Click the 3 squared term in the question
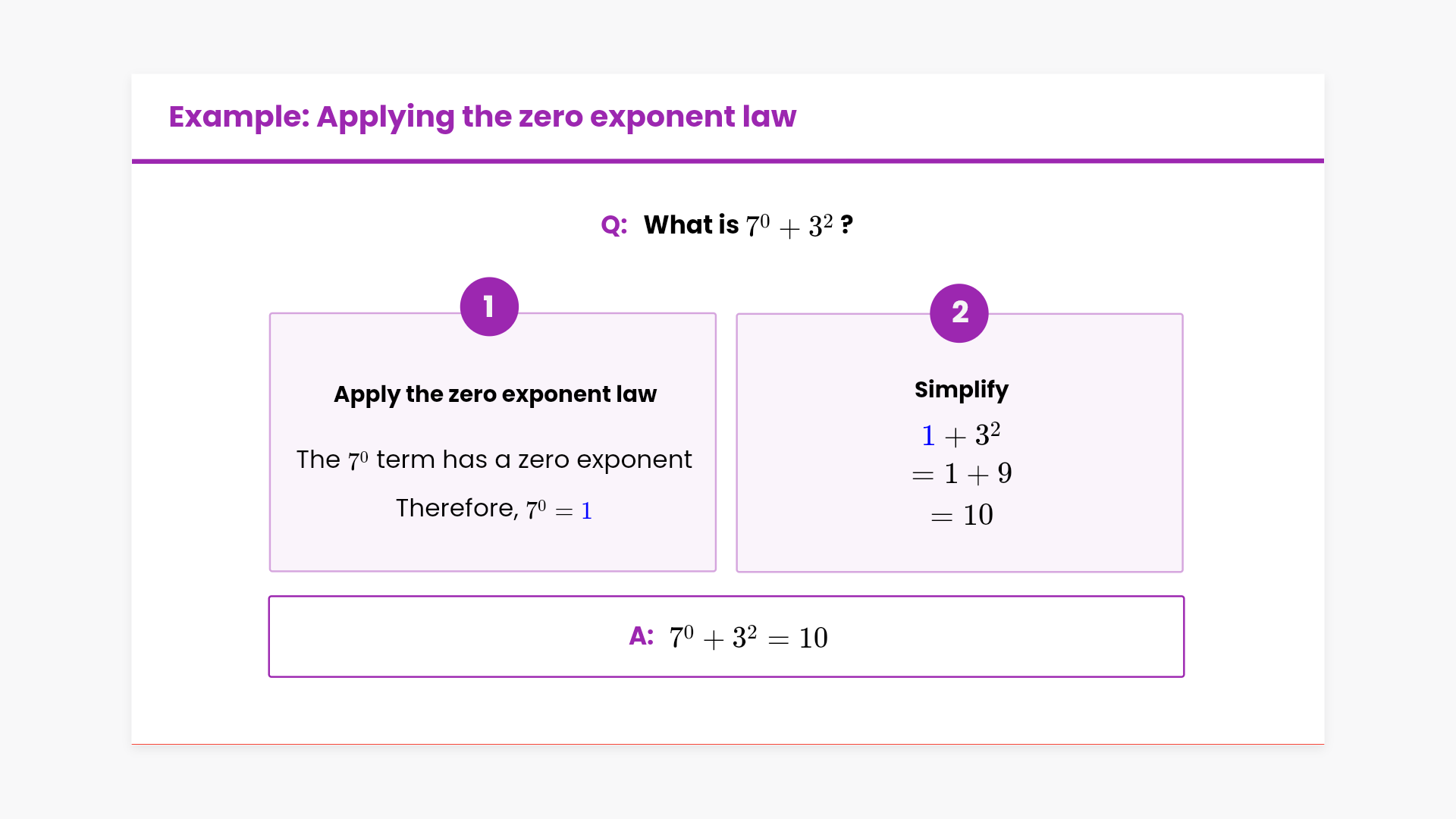The image size is (1456, 819). click(x=821, y=225)
